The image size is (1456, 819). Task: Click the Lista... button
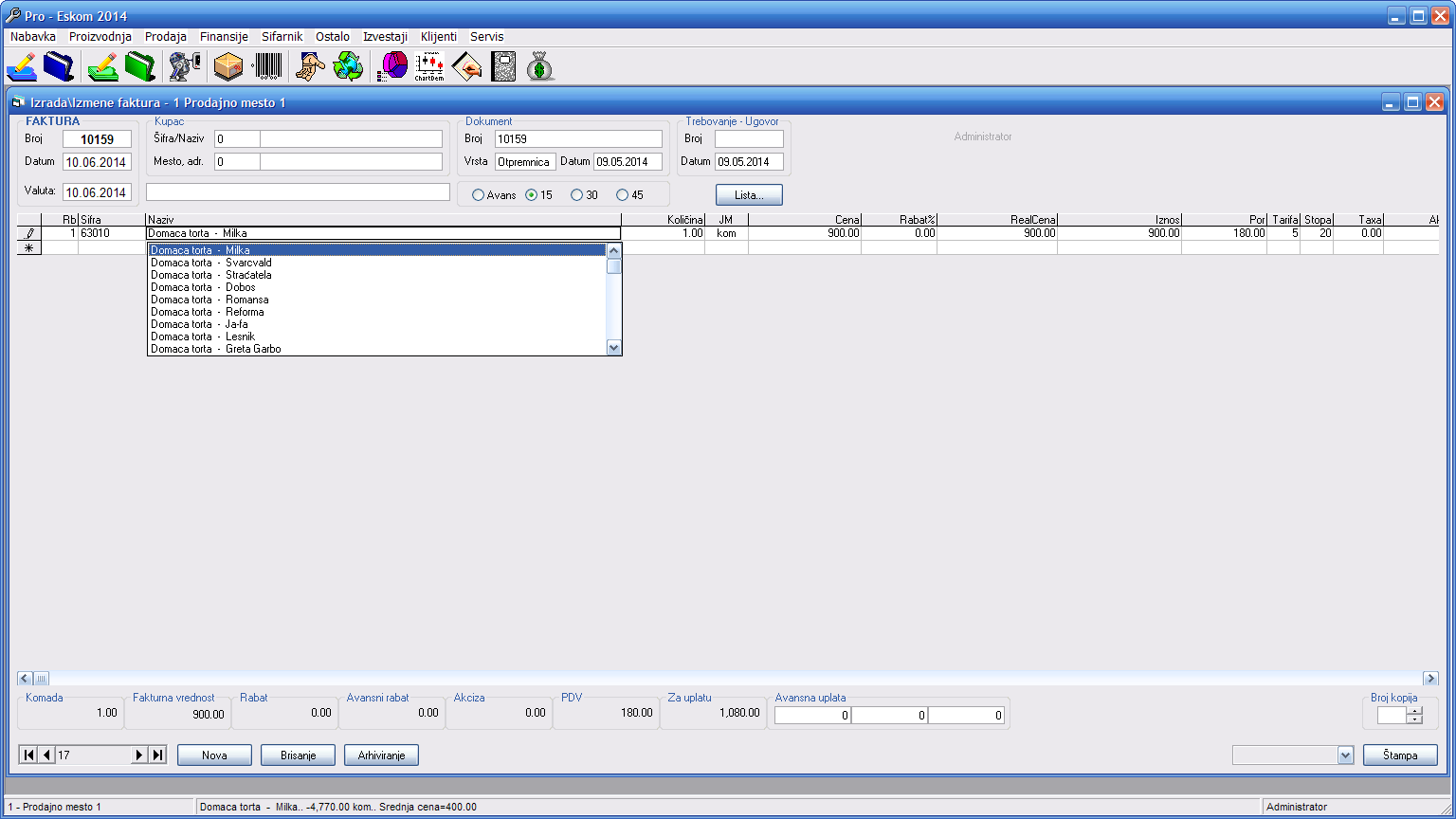[749, 195]
